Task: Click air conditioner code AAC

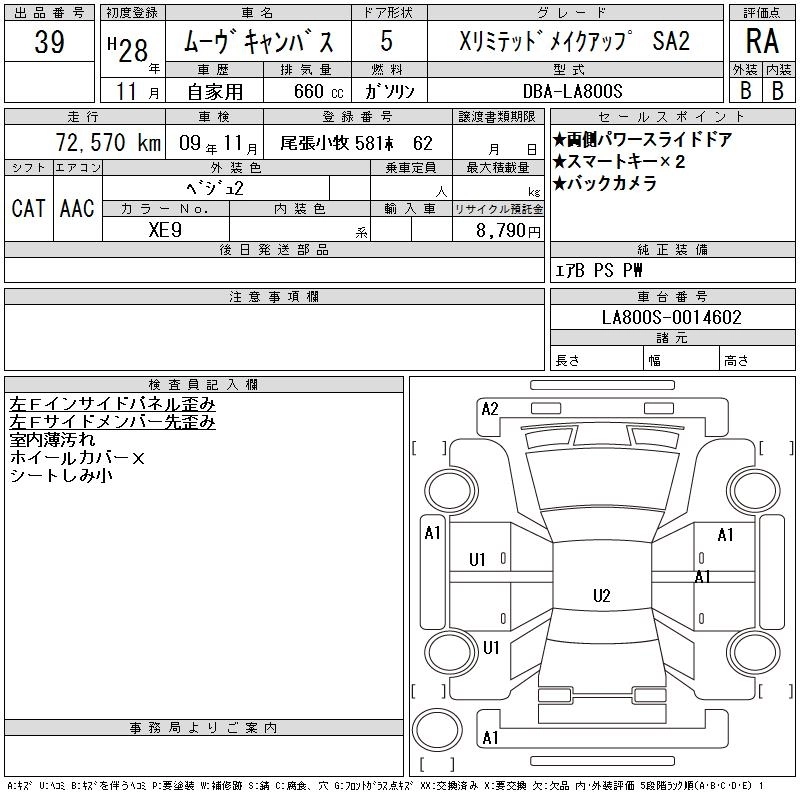Action: click(x=77, y=208)
